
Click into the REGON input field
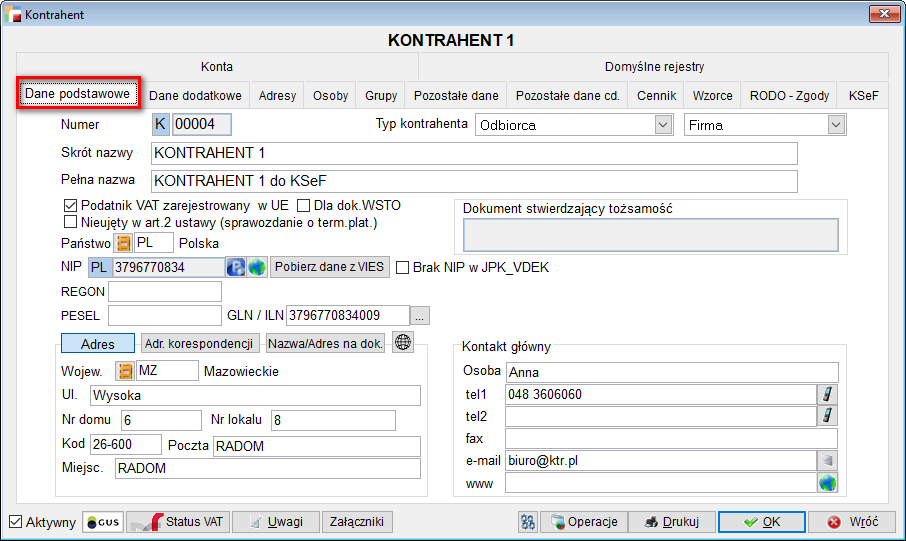pyautogui.click(x=164, y=292)
